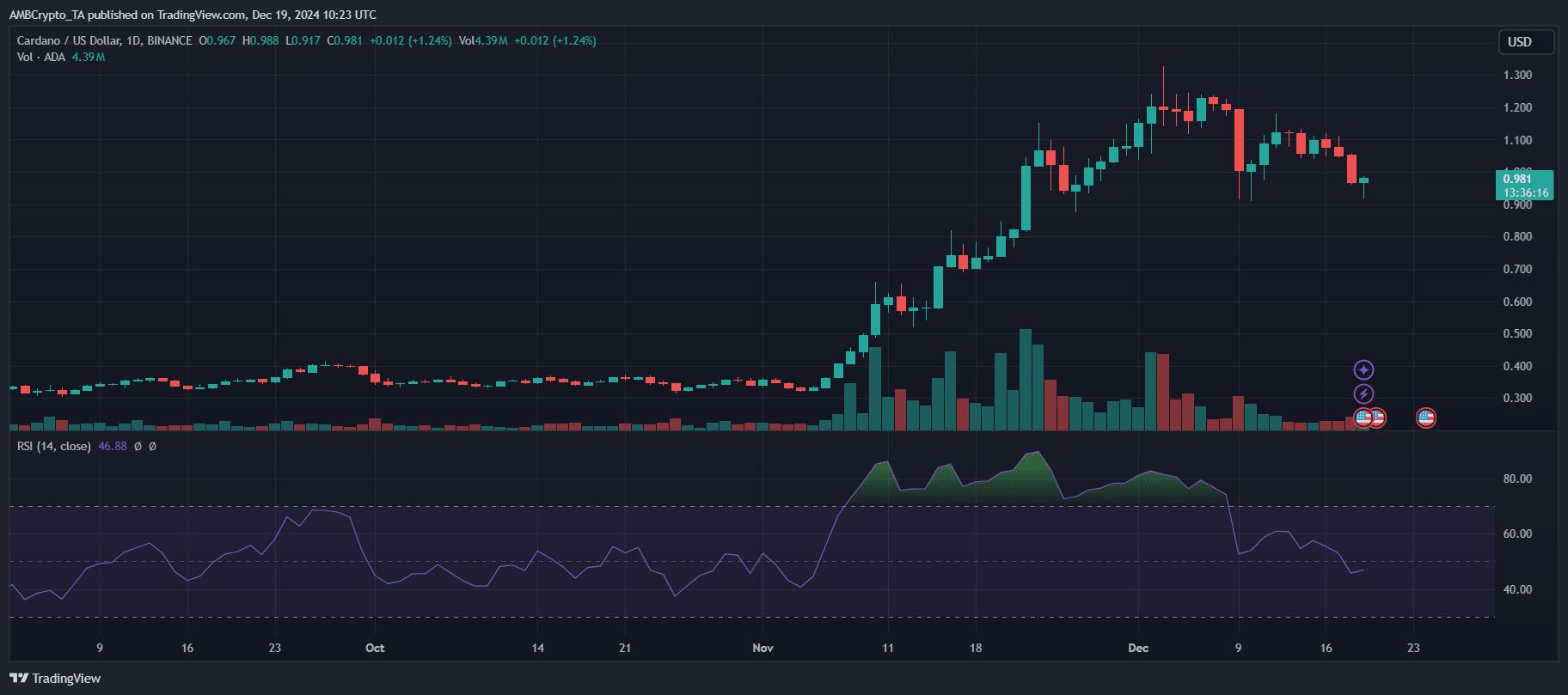Click the 0.400 price axis label
This screenshot has width=1568, height=695.
click(x=1517, y=366)
